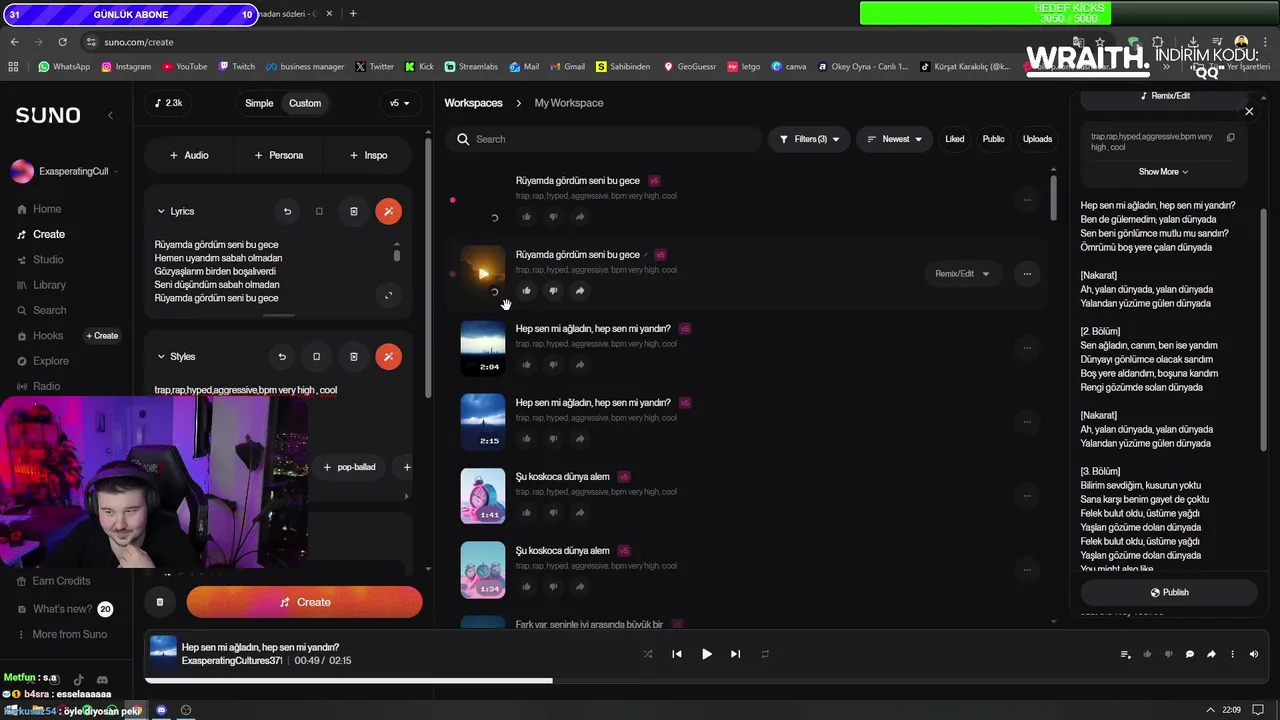Image resolution: width=1280 pixels, height=720 pixels.
Task: Open My Workspace breadcrumb
Action: click(x=569, y=103)
